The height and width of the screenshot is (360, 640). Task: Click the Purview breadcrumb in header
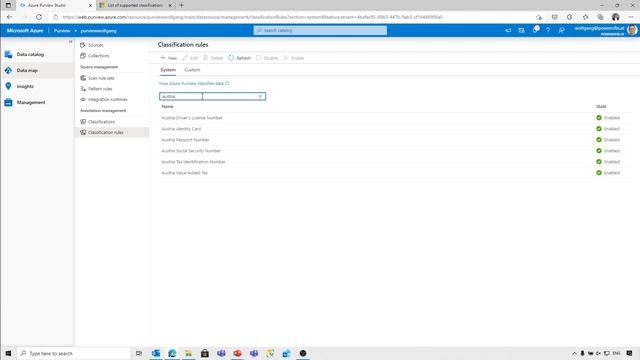click(62, 31)
